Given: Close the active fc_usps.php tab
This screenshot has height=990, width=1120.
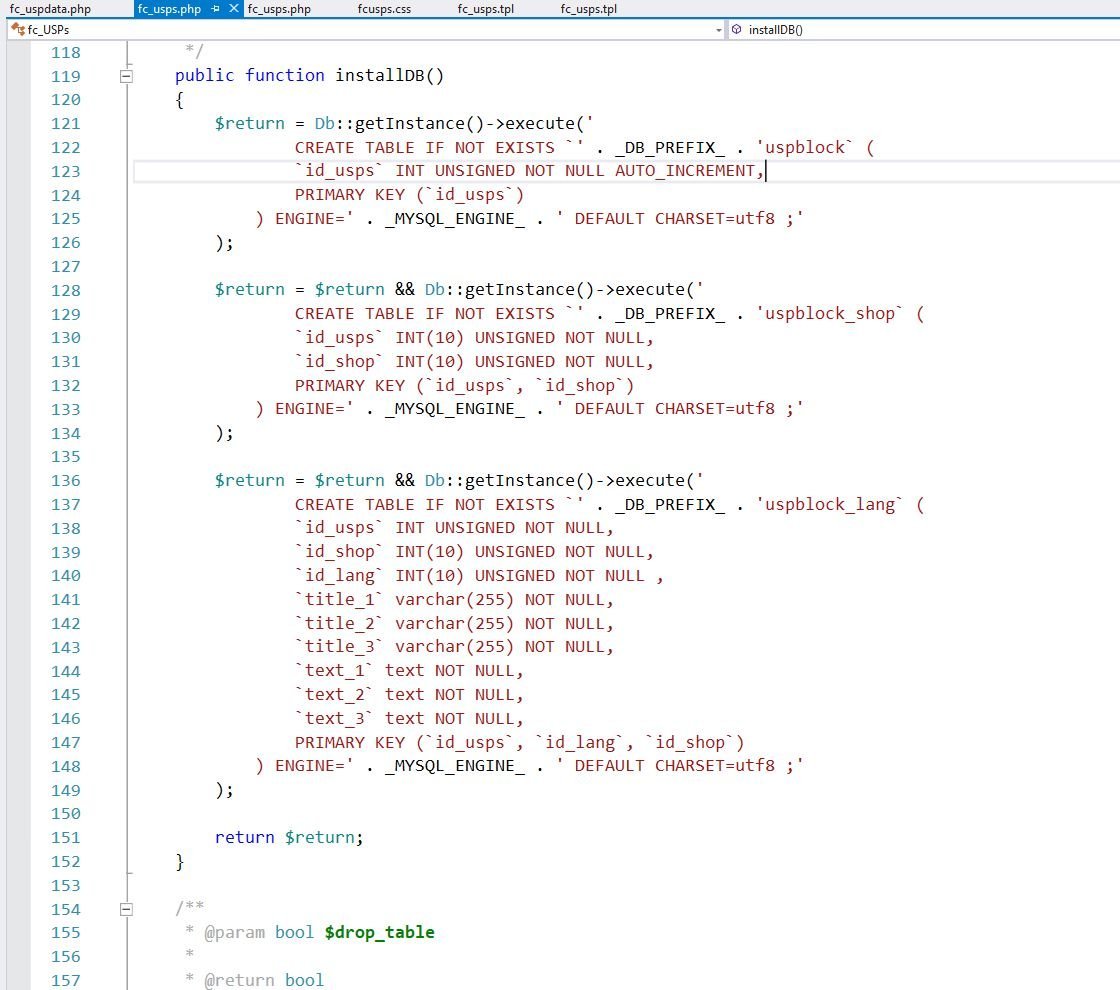Looking at the screenshot, I should 234,9.
